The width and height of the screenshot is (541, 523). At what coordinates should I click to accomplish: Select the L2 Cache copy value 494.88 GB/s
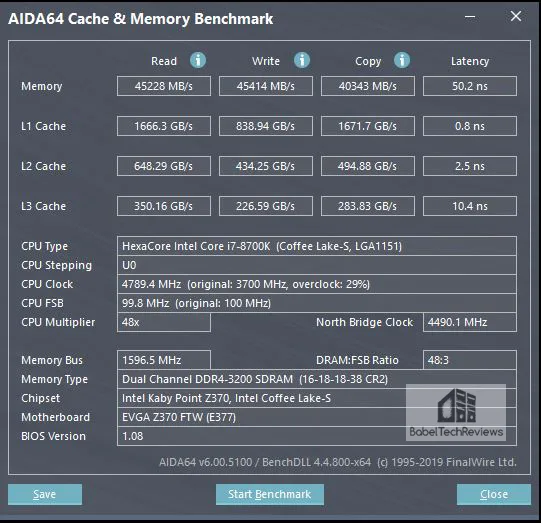[x=368, y=166]
